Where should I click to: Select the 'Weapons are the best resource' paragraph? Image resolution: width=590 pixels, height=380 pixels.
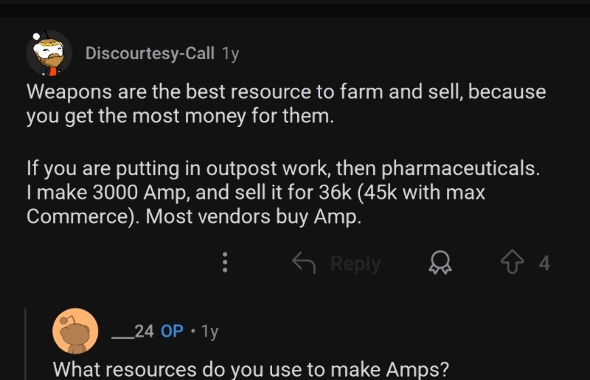(x=286, y=103)
